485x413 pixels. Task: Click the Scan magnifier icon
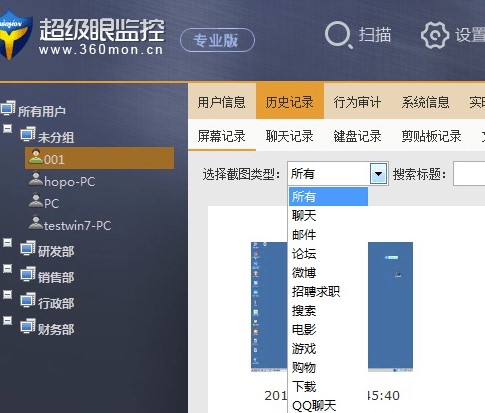click(x=338, y=35)
